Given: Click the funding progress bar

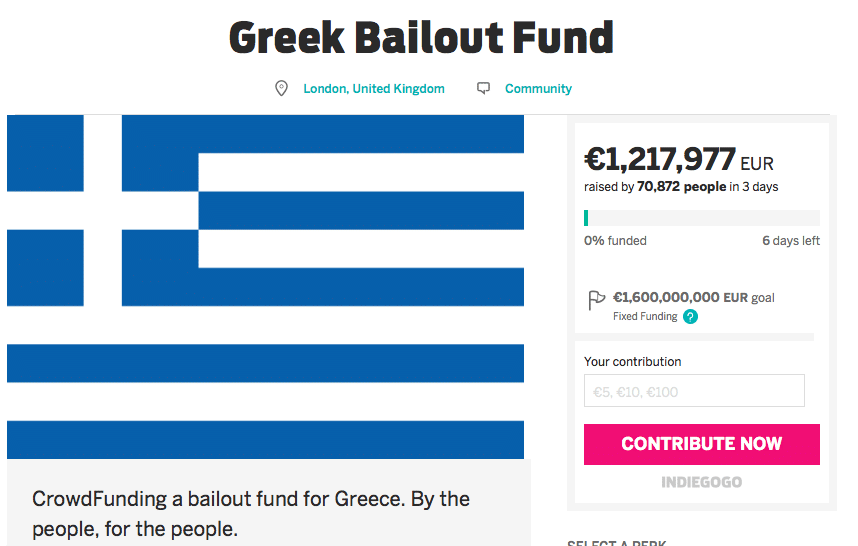Looking at the screenshot, I should (702, 218).
